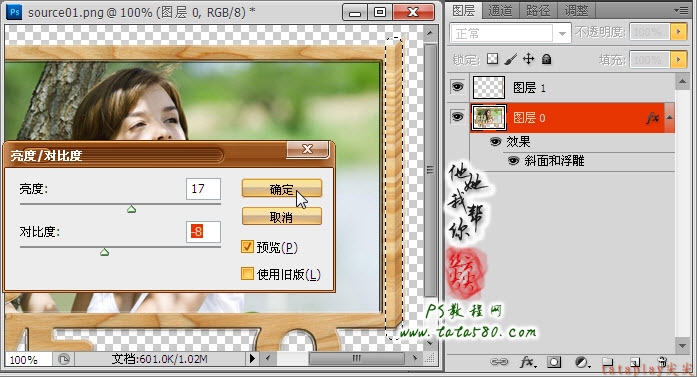Click the 取消 button
Viewport: 697px width, 377px height.
[x=281, y=217]
